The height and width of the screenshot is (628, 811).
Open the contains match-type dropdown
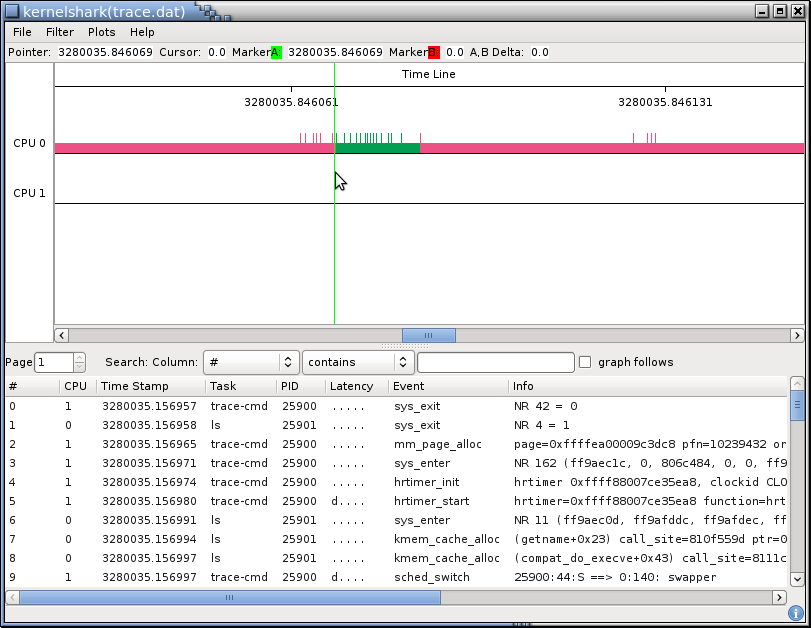(x=358, y=362)
